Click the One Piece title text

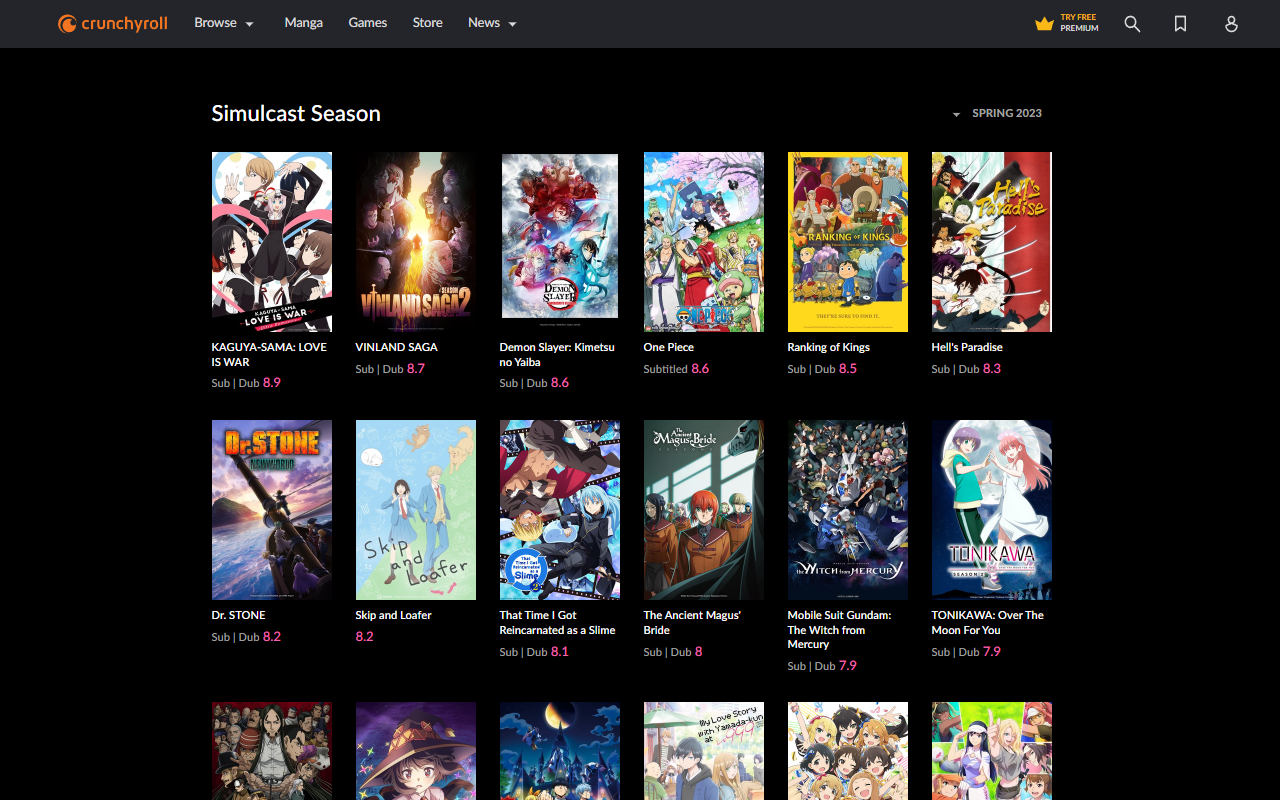pos(669,347)
